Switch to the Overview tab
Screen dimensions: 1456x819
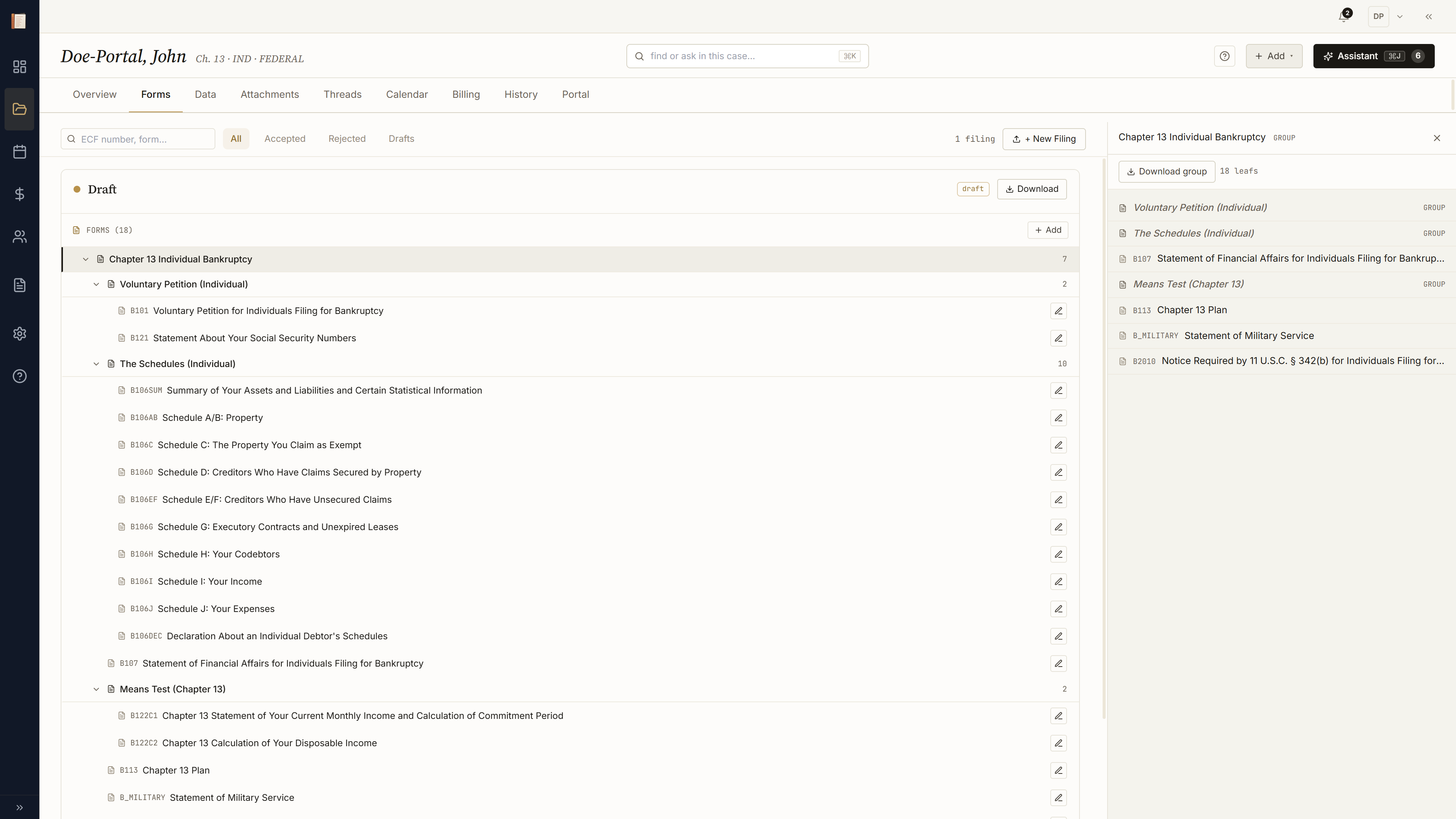pos(94,94)
